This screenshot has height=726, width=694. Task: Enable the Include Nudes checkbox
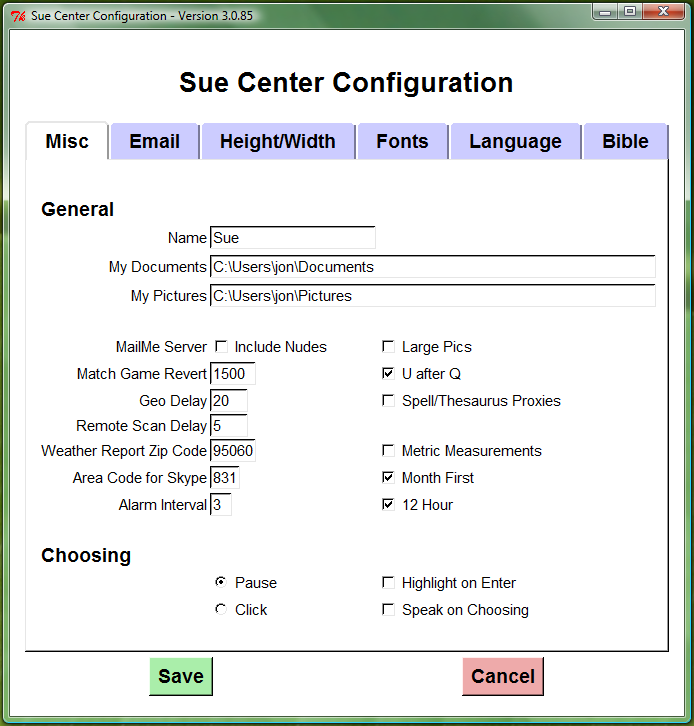click(x=221, y=347)
